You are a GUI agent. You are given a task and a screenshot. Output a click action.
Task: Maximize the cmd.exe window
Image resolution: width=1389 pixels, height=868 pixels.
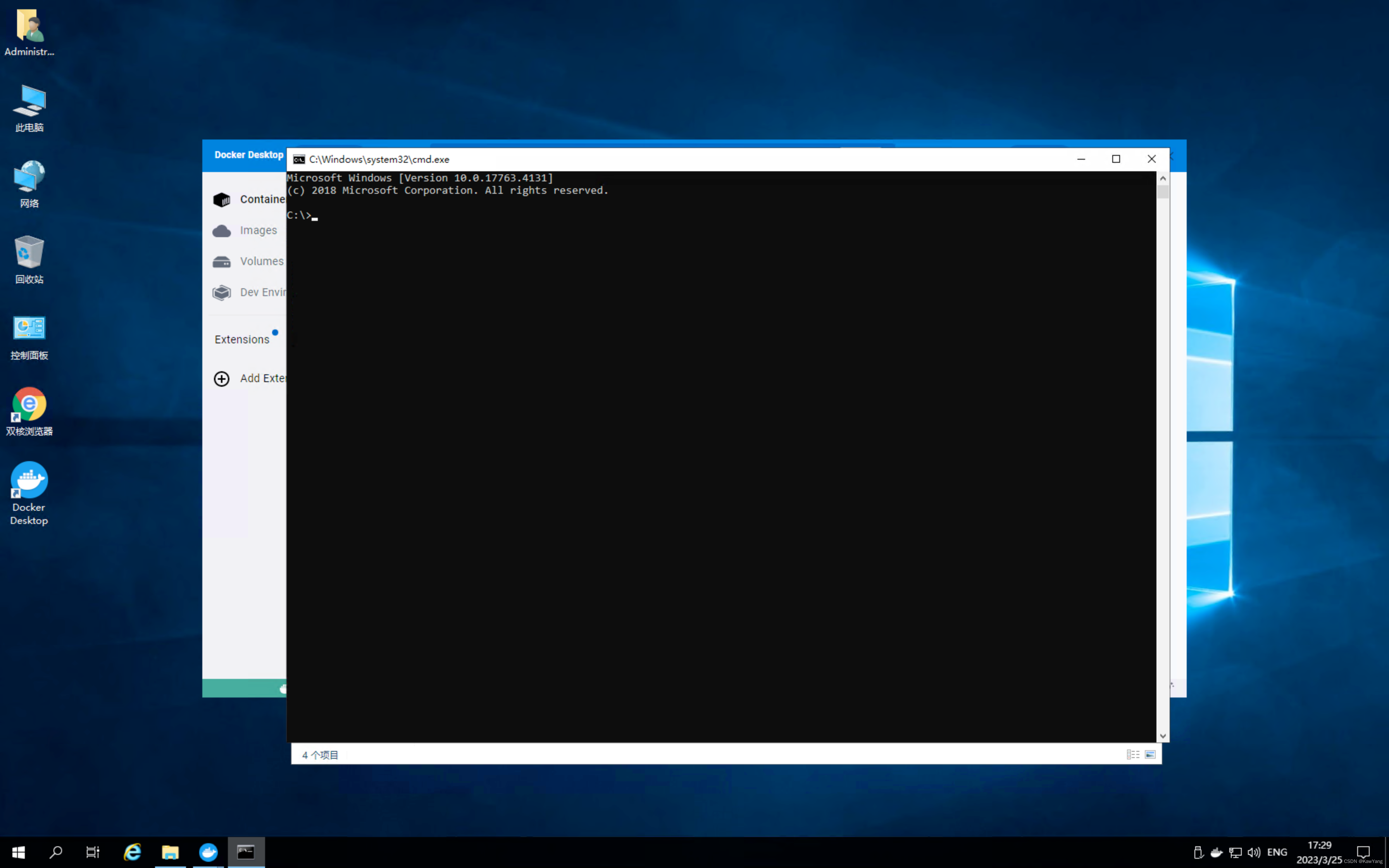(1116, 159)
